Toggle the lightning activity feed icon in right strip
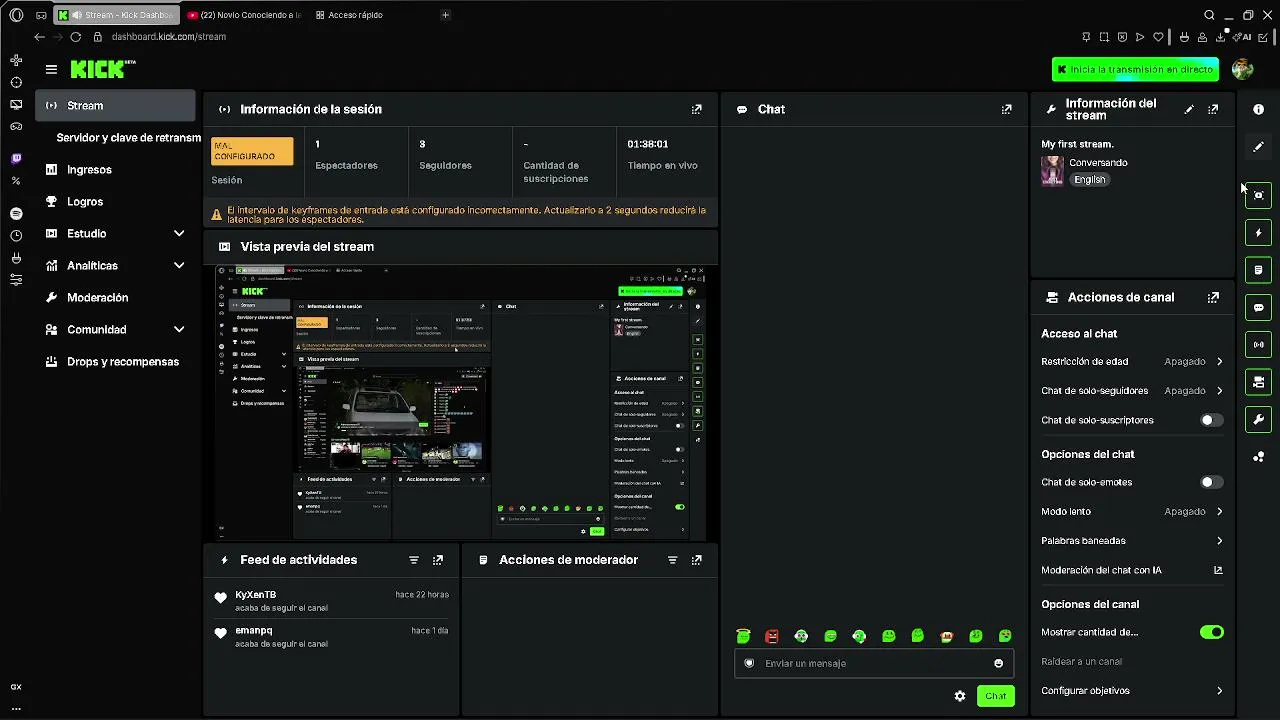 (1259, 233)
